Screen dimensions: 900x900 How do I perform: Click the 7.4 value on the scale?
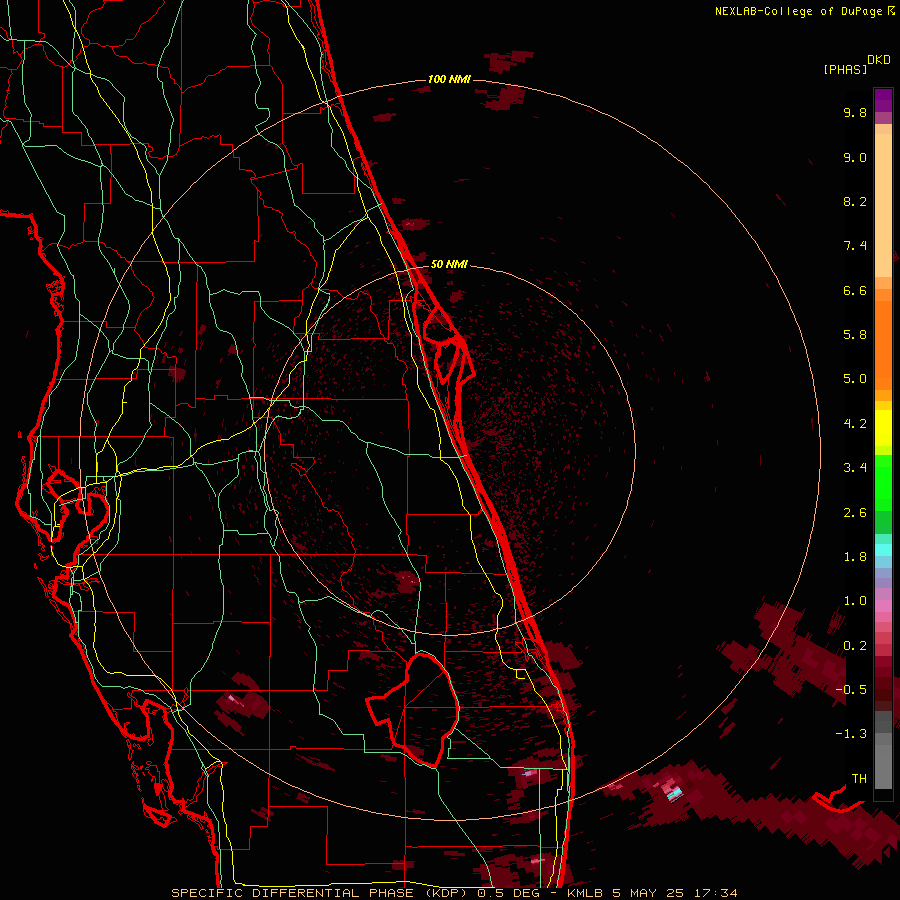click(855, 246)
